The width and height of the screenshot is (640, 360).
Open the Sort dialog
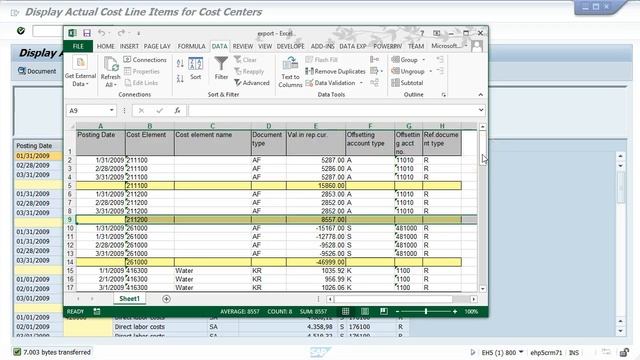196,68
